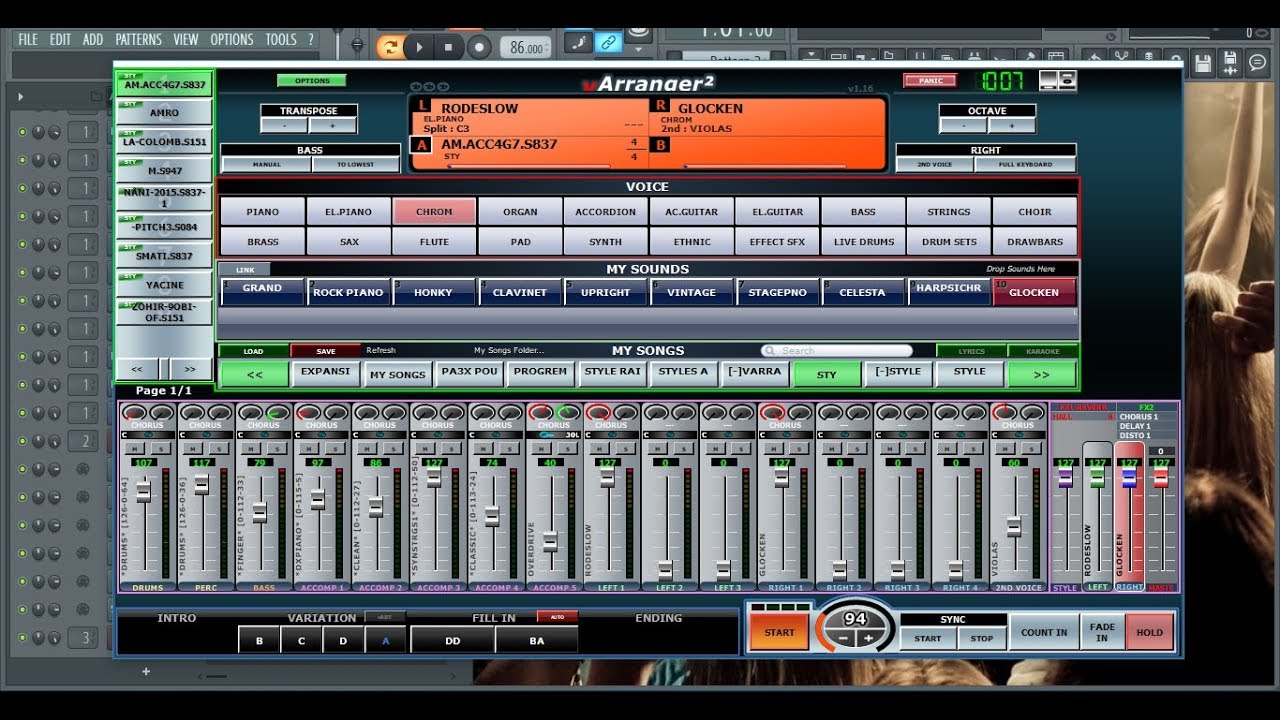The height and width of the screenshot is (720, 1280).
Task: Open the OPTIONS menu in FL Studio menubar
Action: [232, 40]
